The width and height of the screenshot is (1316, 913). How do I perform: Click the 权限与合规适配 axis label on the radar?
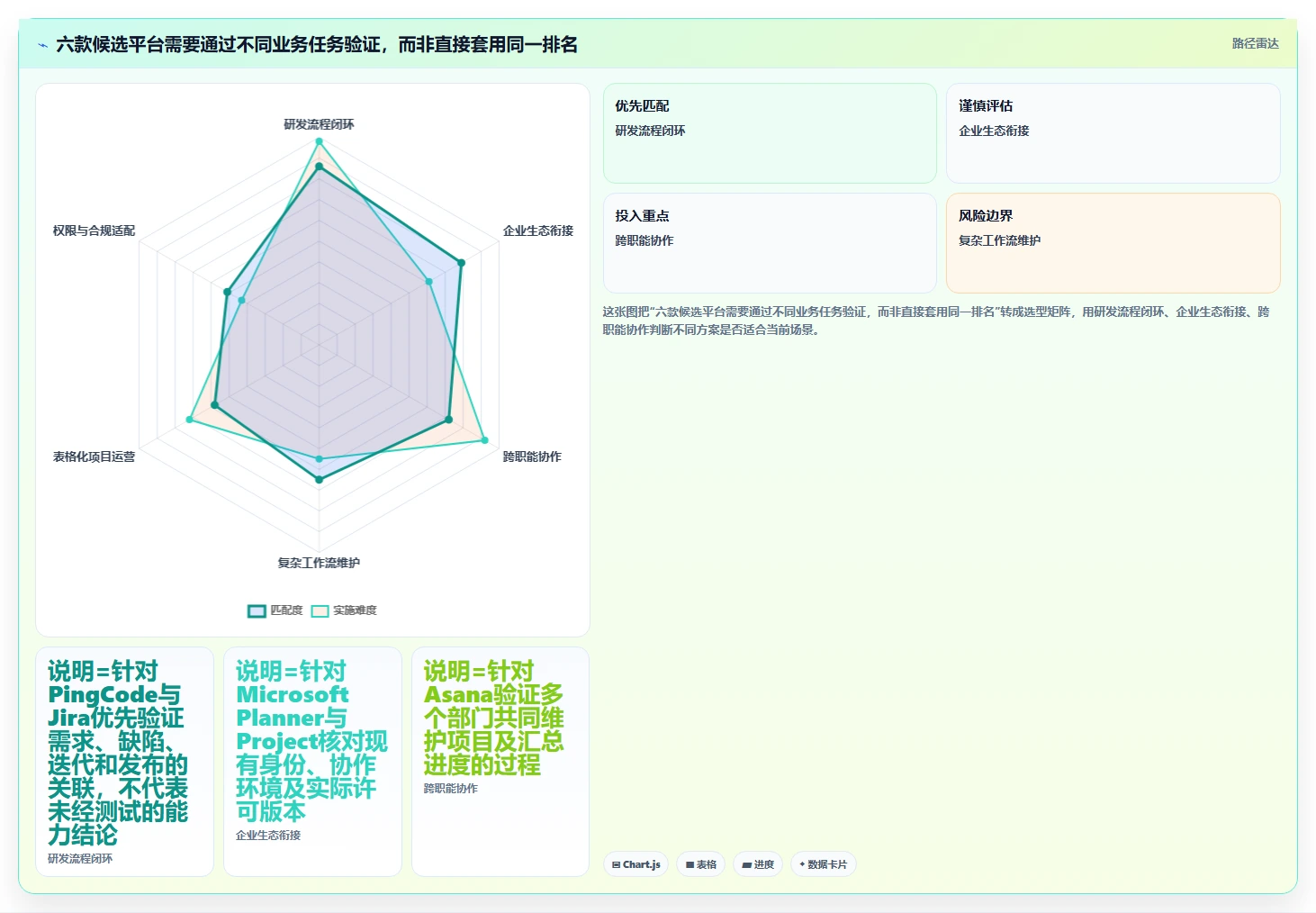(94, 231)
